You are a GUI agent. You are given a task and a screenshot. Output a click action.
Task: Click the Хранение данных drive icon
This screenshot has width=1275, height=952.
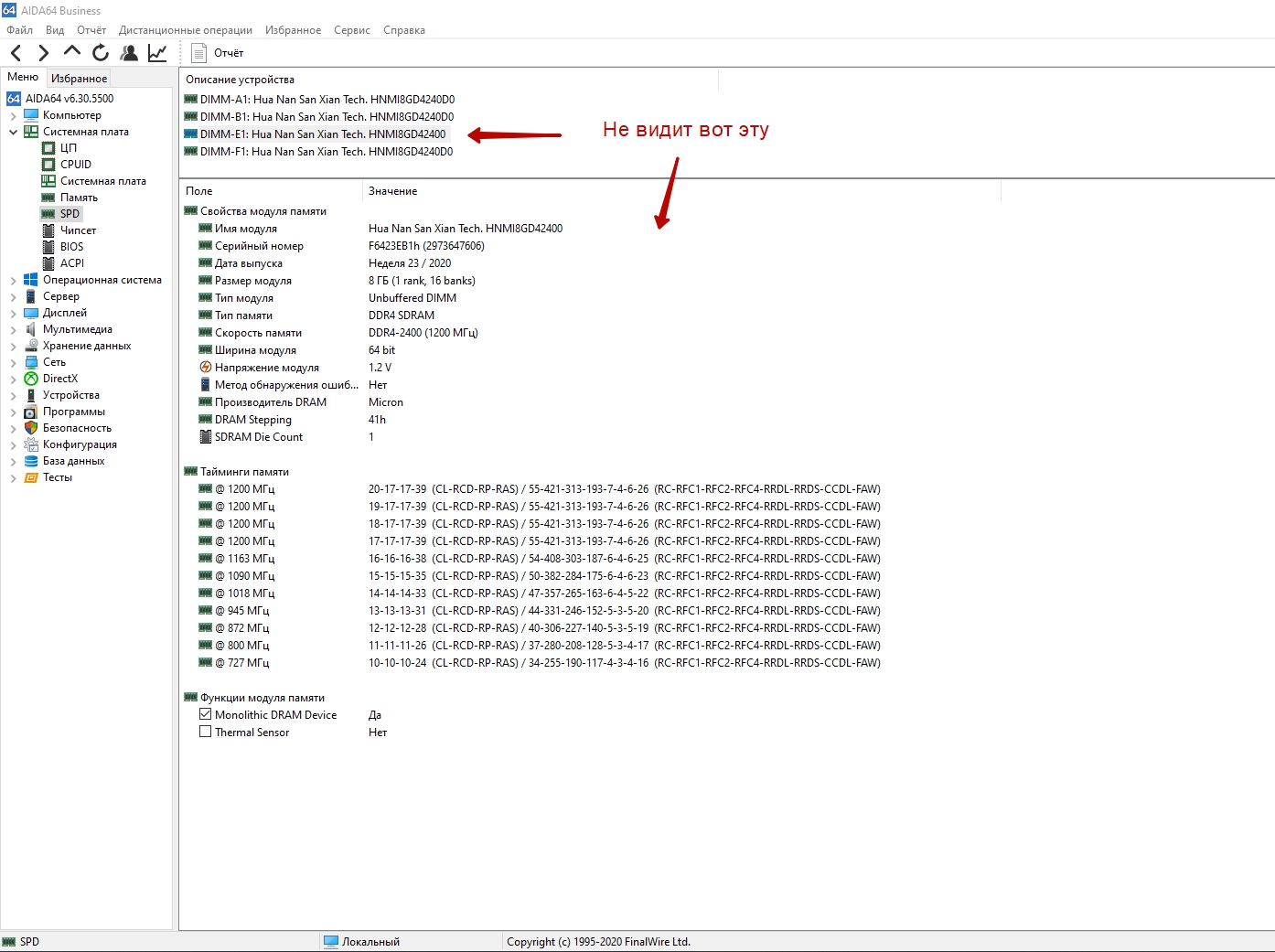click(31, 346)
